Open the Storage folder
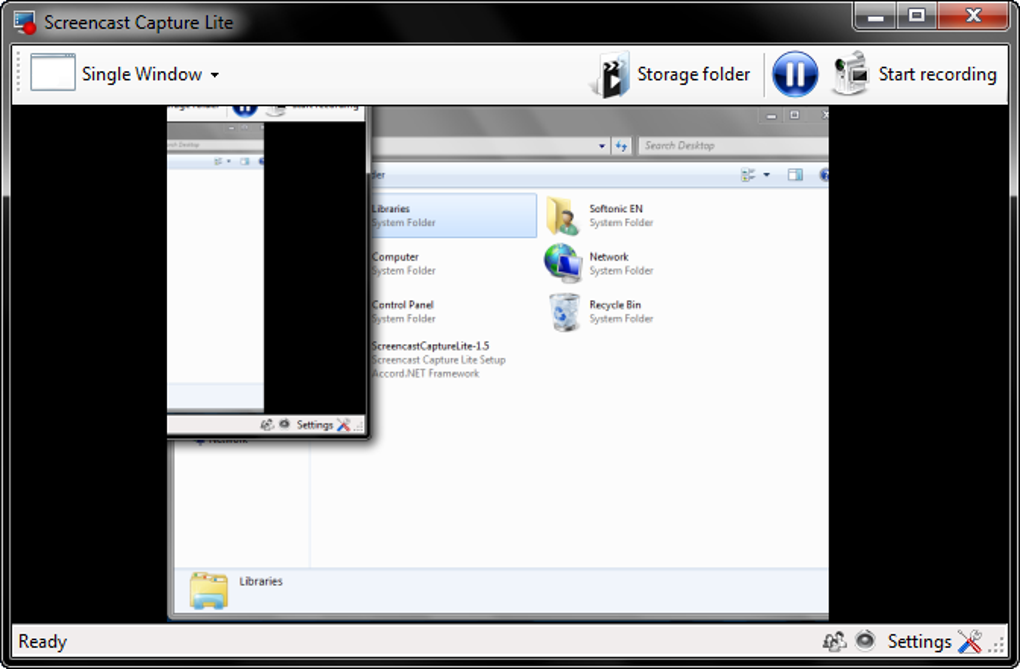This screenshot has height=669, width=1020. click(672, 73)
